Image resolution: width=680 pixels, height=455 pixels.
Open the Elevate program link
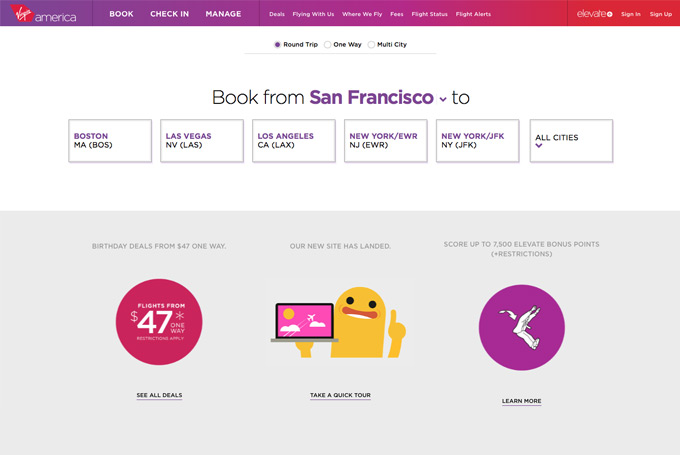(594, 14)
